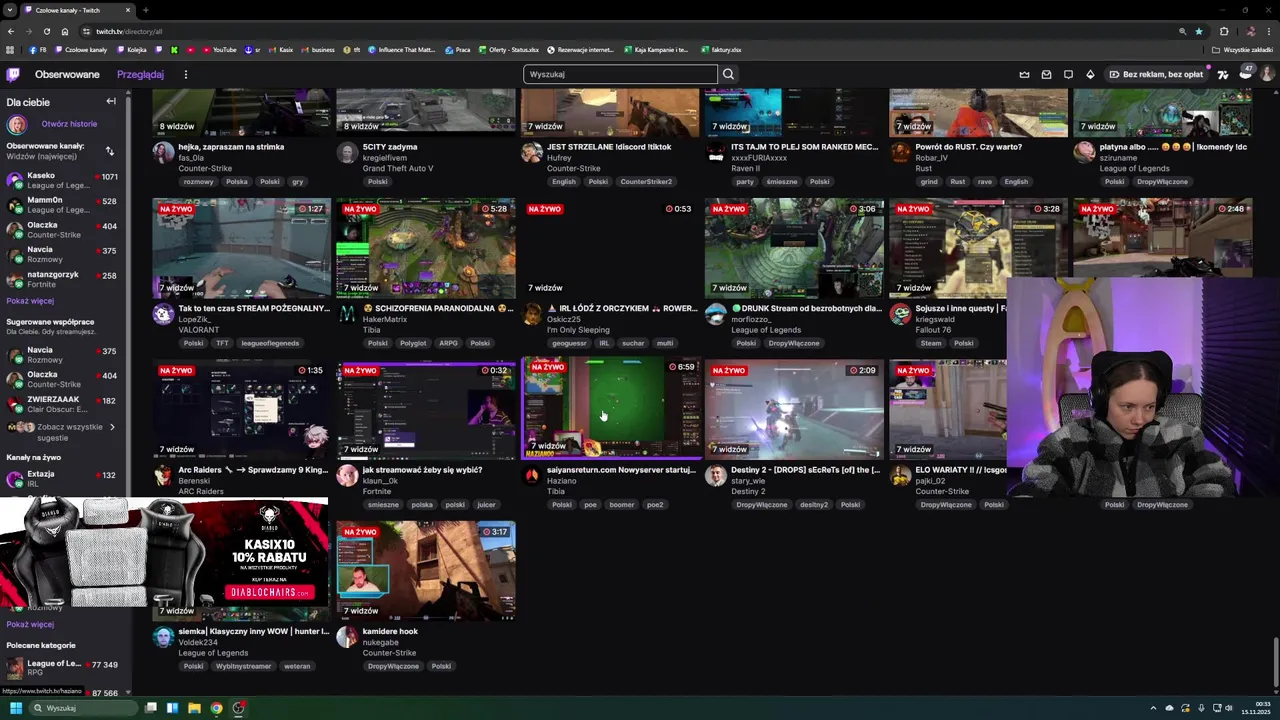Open the Chrome three-dot menu
The image size is (1280, 720).
1268,31
